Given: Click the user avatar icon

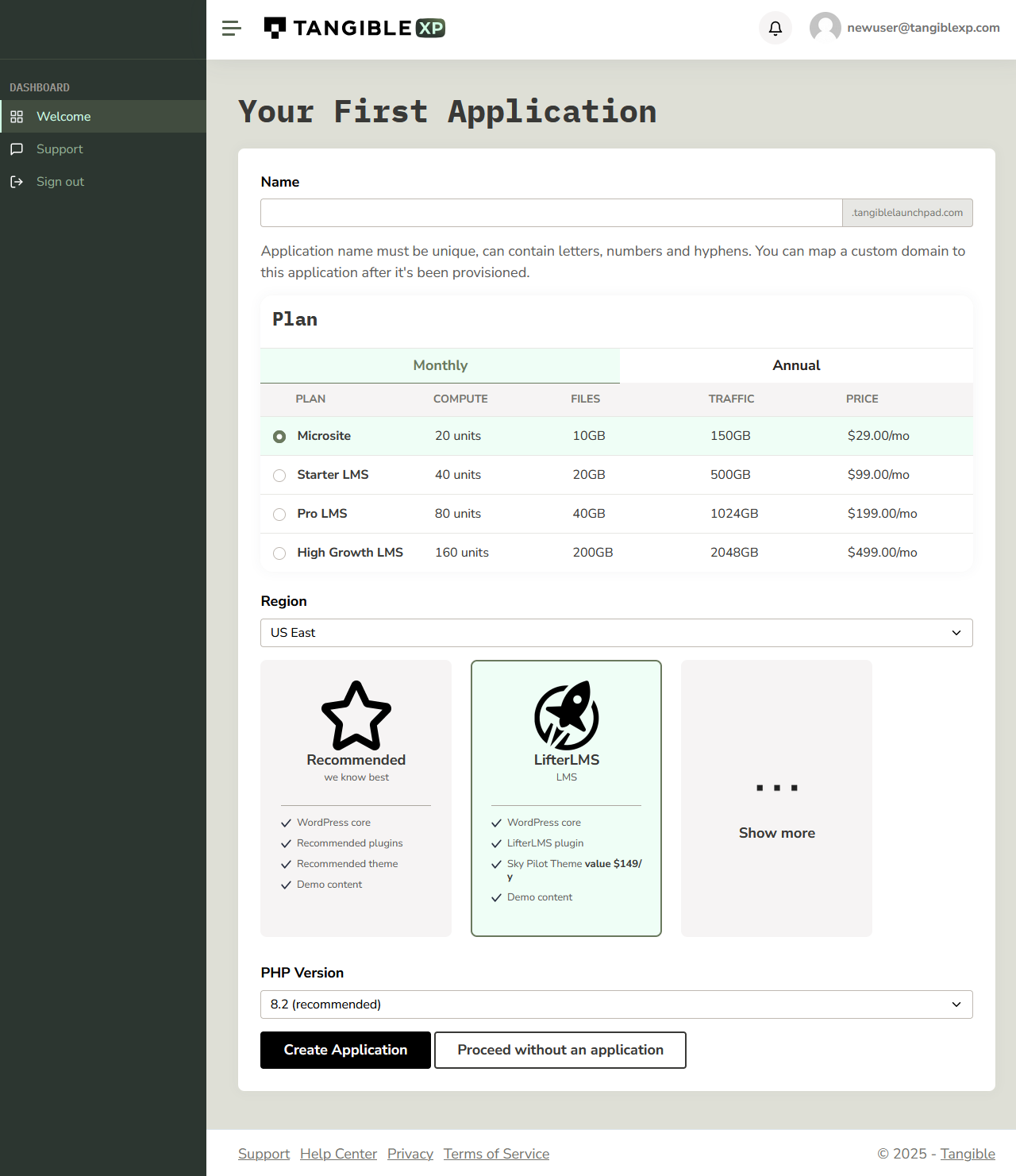Looking at the screenshot, I should (x=825, y=28).
